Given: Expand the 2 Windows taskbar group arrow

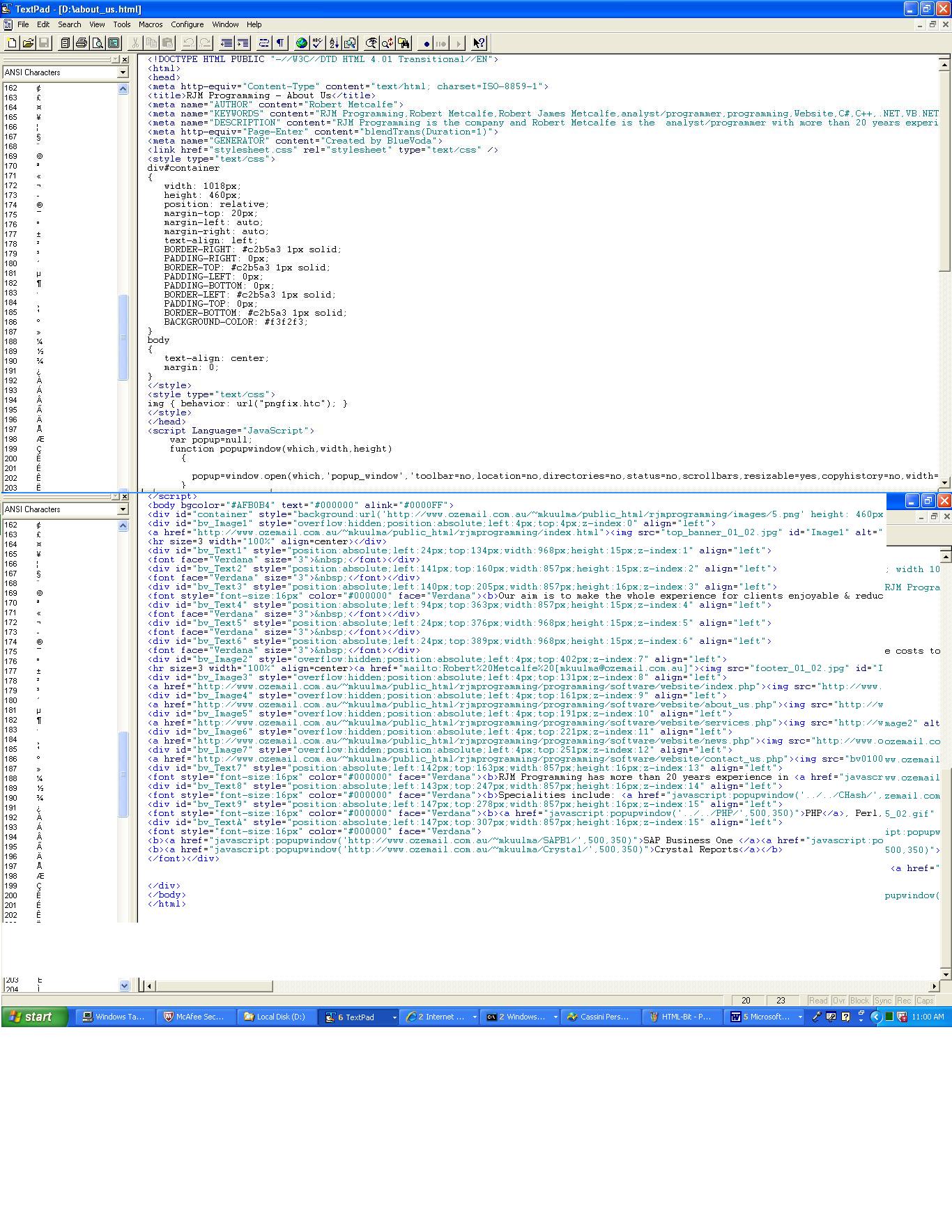Looking at the screenshot, I should pos(555,1017).
